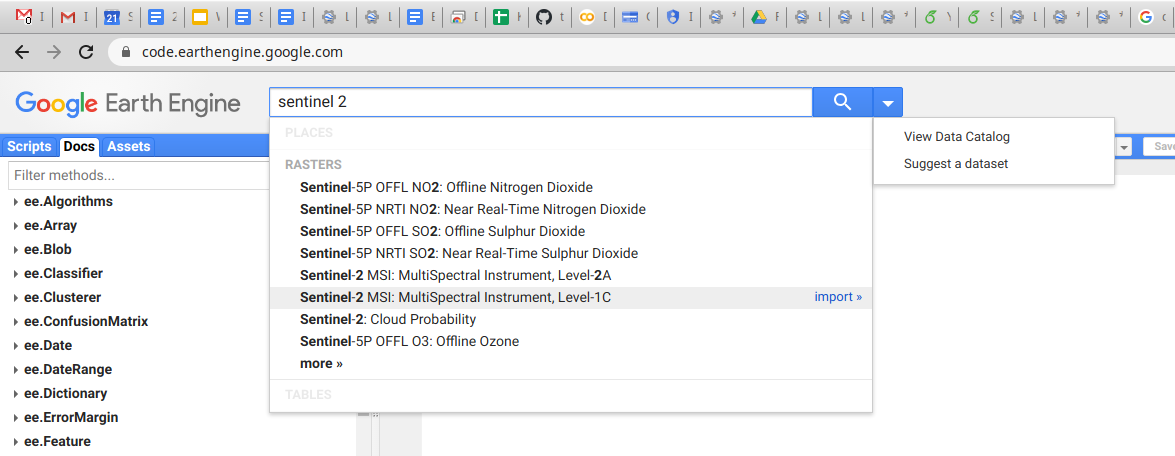Select Sentinel-5P OFFL O3 Offline Ozone
The height and width of the screenshot is (456, 1175).
click(x=571, y=341)
